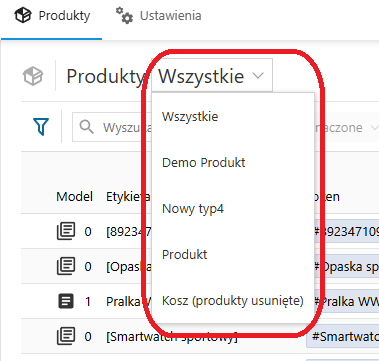Collapse the Wszystkie dropdown chevron

click(x=258, y=76)
